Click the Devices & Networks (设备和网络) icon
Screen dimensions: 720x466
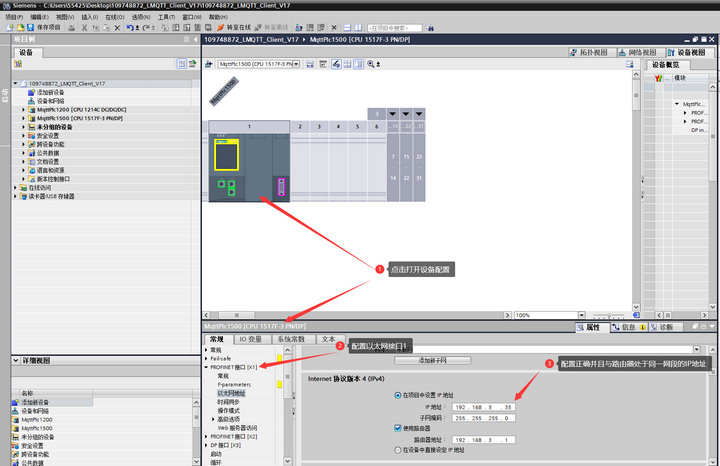[31, 100]
